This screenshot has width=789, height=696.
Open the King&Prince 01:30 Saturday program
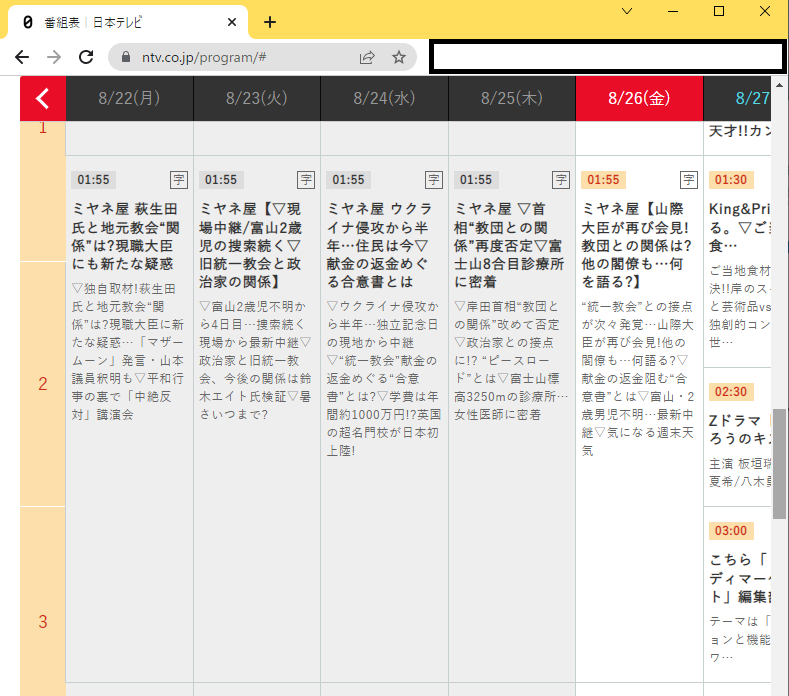(x=740, y=227)
